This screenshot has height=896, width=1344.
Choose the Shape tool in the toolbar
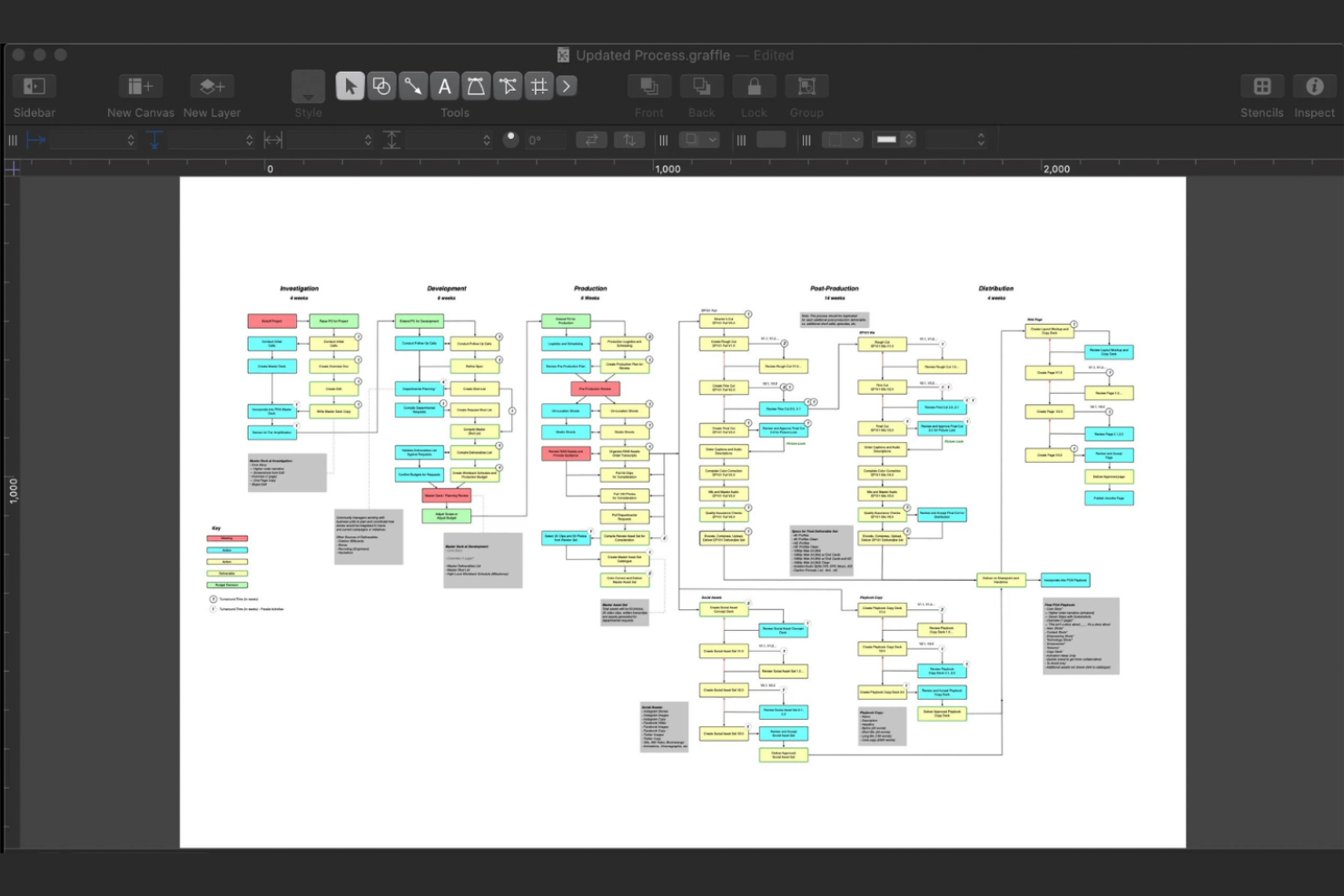(x=381, y=85)
